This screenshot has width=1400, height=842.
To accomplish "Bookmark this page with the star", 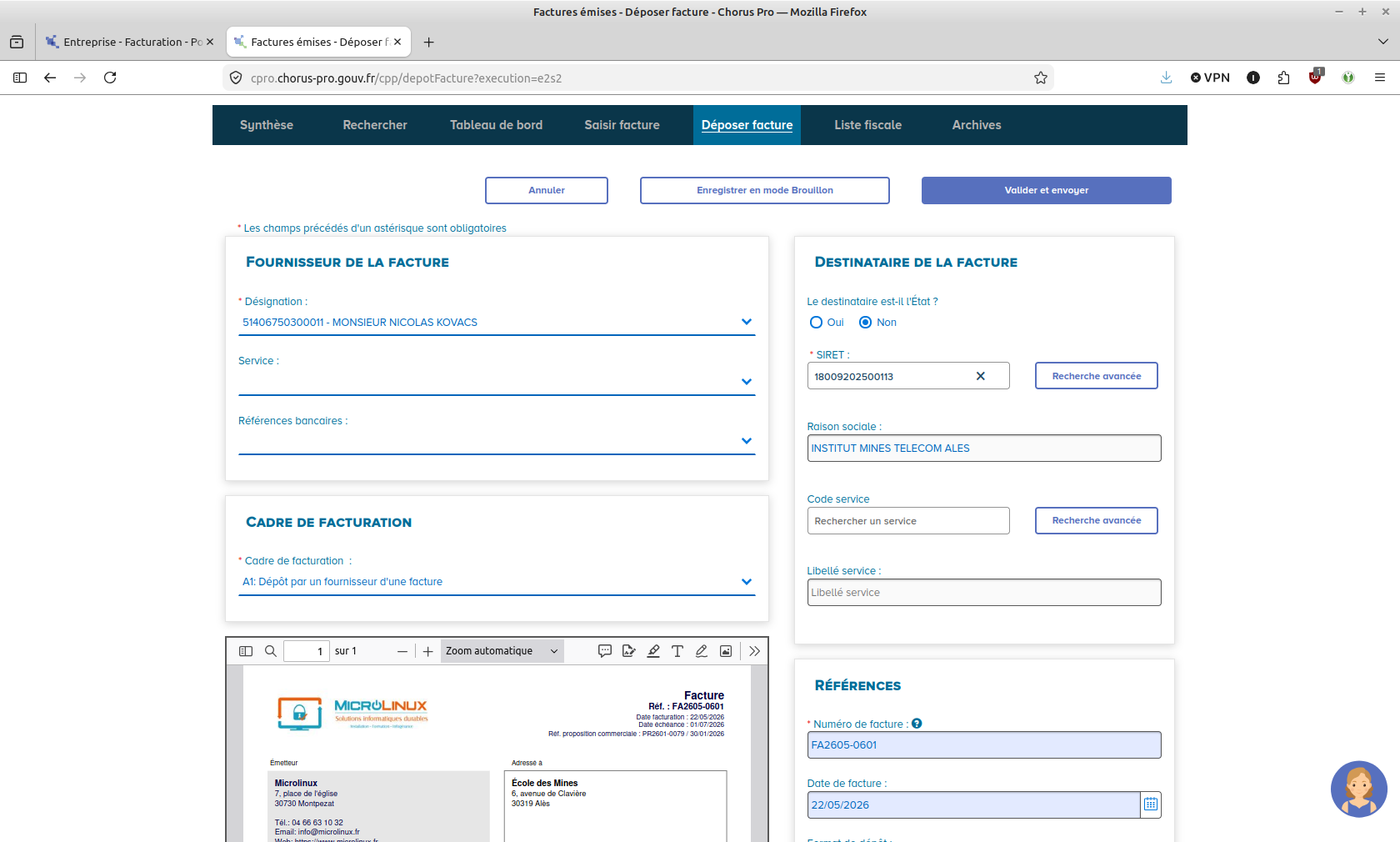I will coord(1041,78).
